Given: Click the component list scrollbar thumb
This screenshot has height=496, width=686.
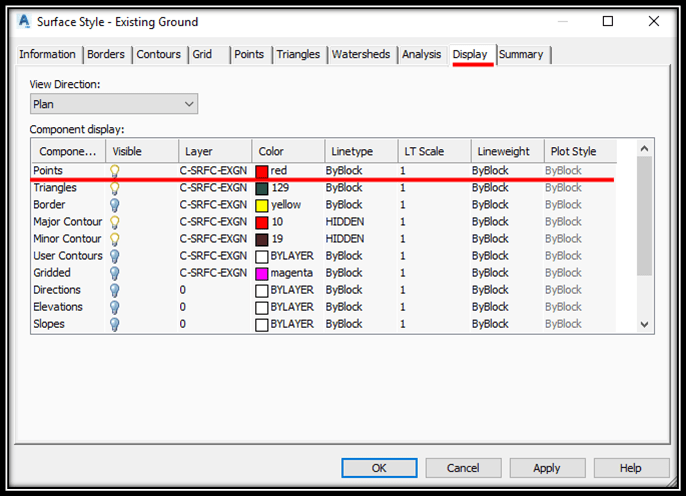Looking at the screenshot, I should pyautogui.click(x=644, y=216).
